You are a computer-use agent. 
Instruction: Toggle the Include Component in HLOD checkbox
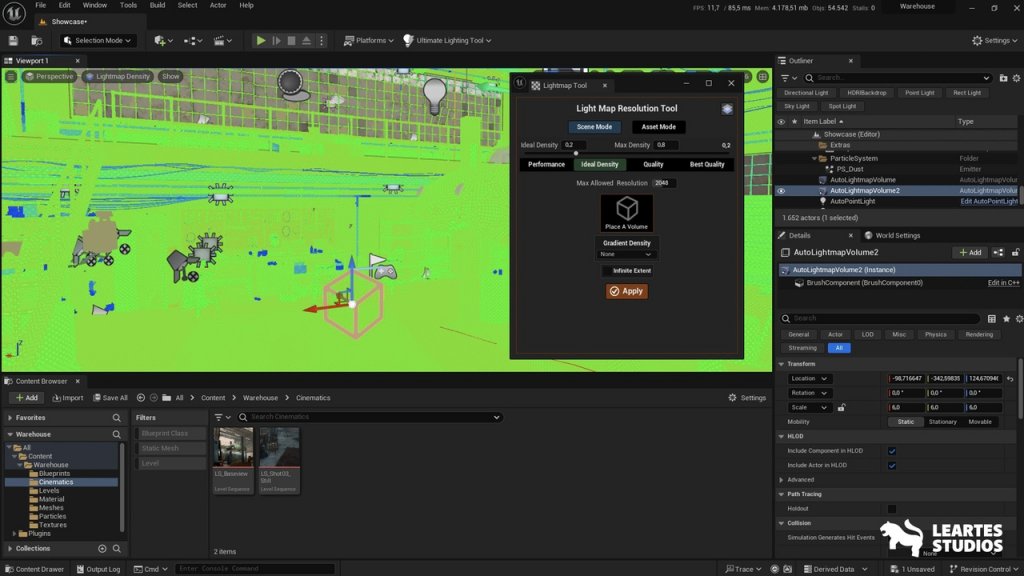(x=892, y=451)
